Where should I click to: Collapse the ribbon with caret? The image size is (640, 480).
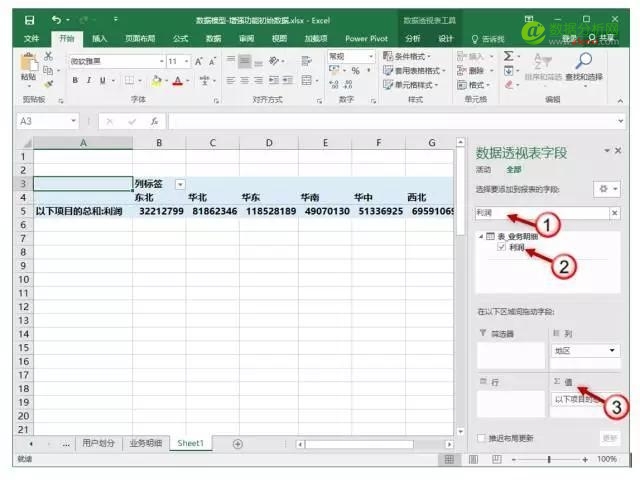[x=620, y=100]
